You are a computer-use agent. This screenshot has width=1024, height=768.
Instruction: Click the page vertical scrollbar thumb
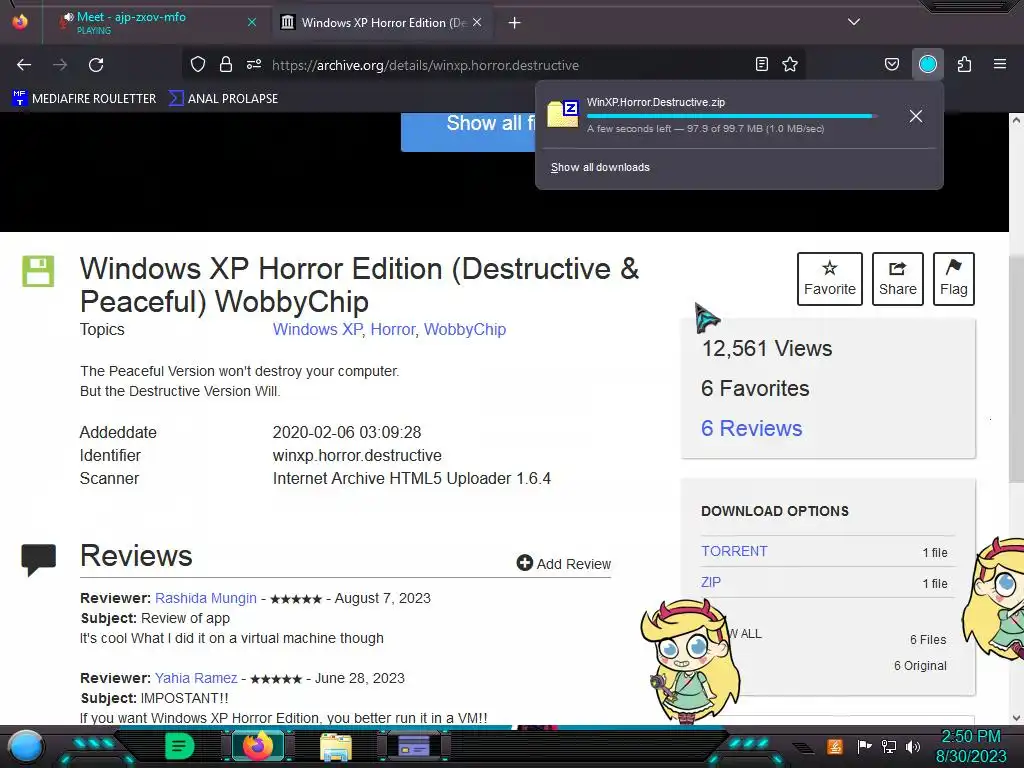1016,369
